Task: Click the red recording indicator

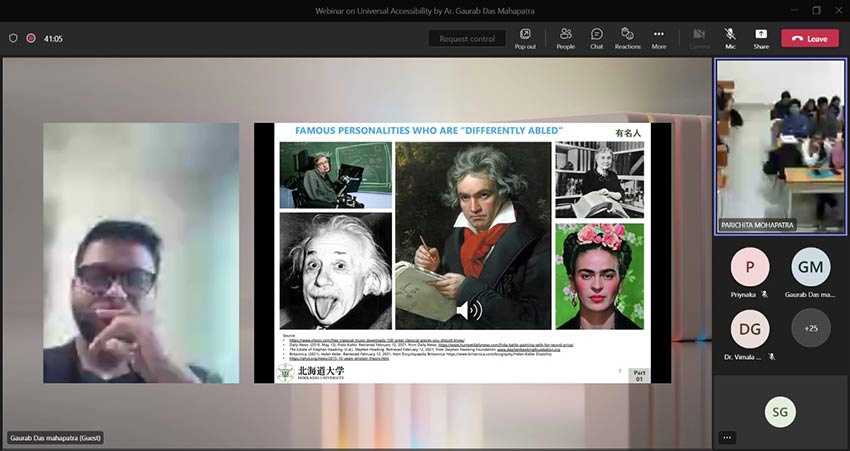Action: tap(31, 38)
